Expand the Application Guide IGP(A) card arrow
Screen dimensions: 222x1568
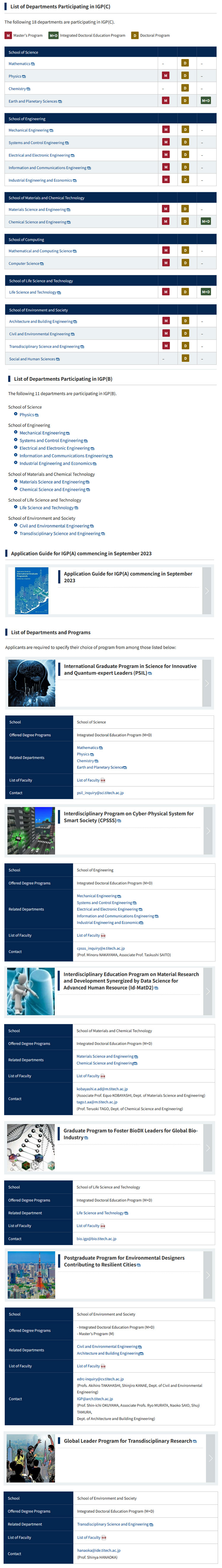click(207, 591)
